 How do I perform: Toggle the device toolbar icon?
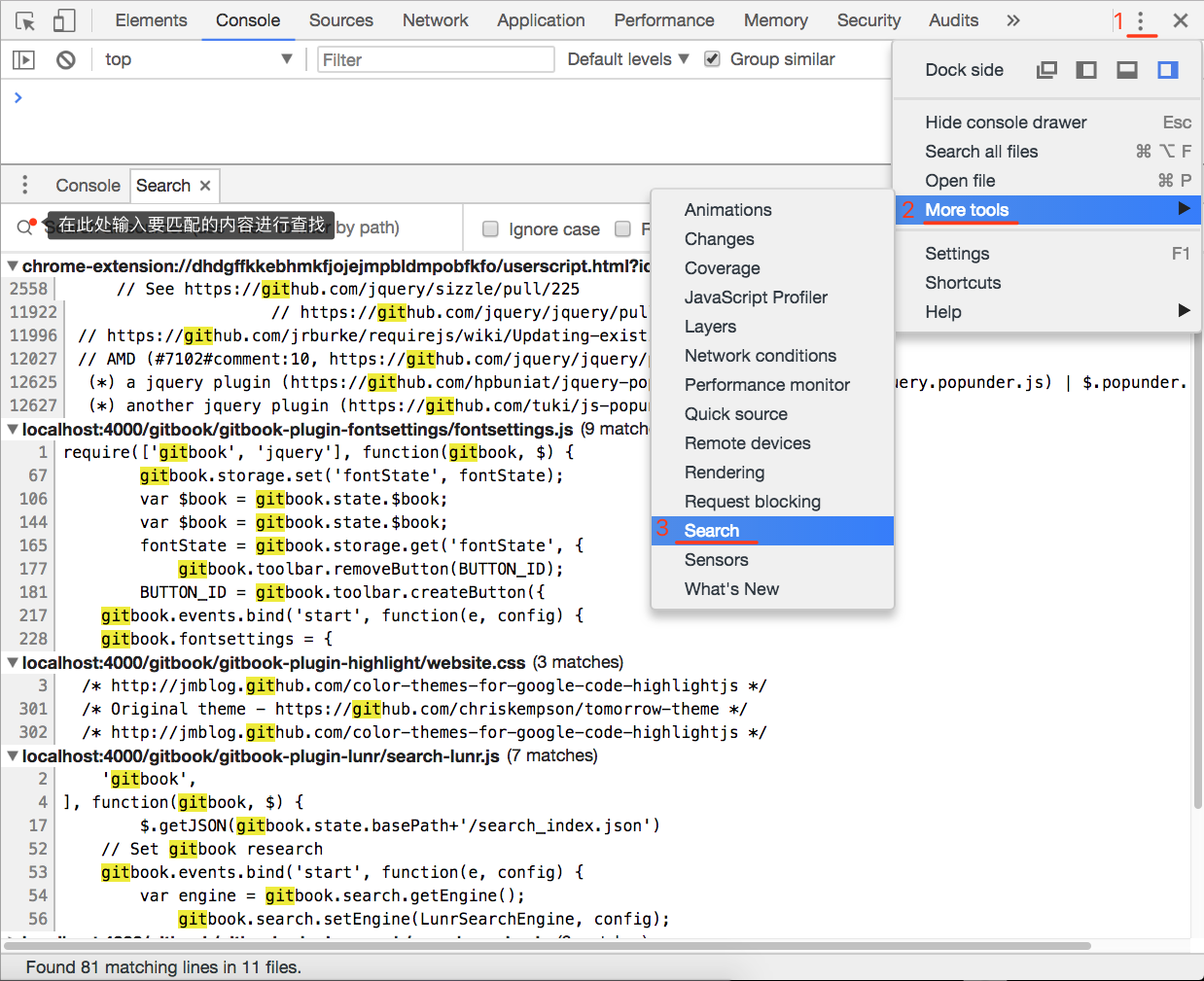pos(64,20)
